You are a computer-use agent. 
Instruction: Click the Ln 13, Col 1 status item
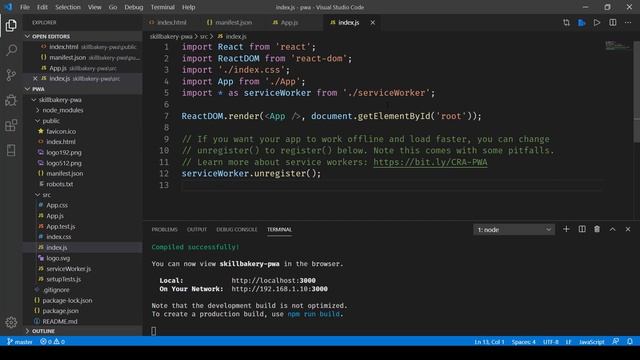tap(489, 342)
